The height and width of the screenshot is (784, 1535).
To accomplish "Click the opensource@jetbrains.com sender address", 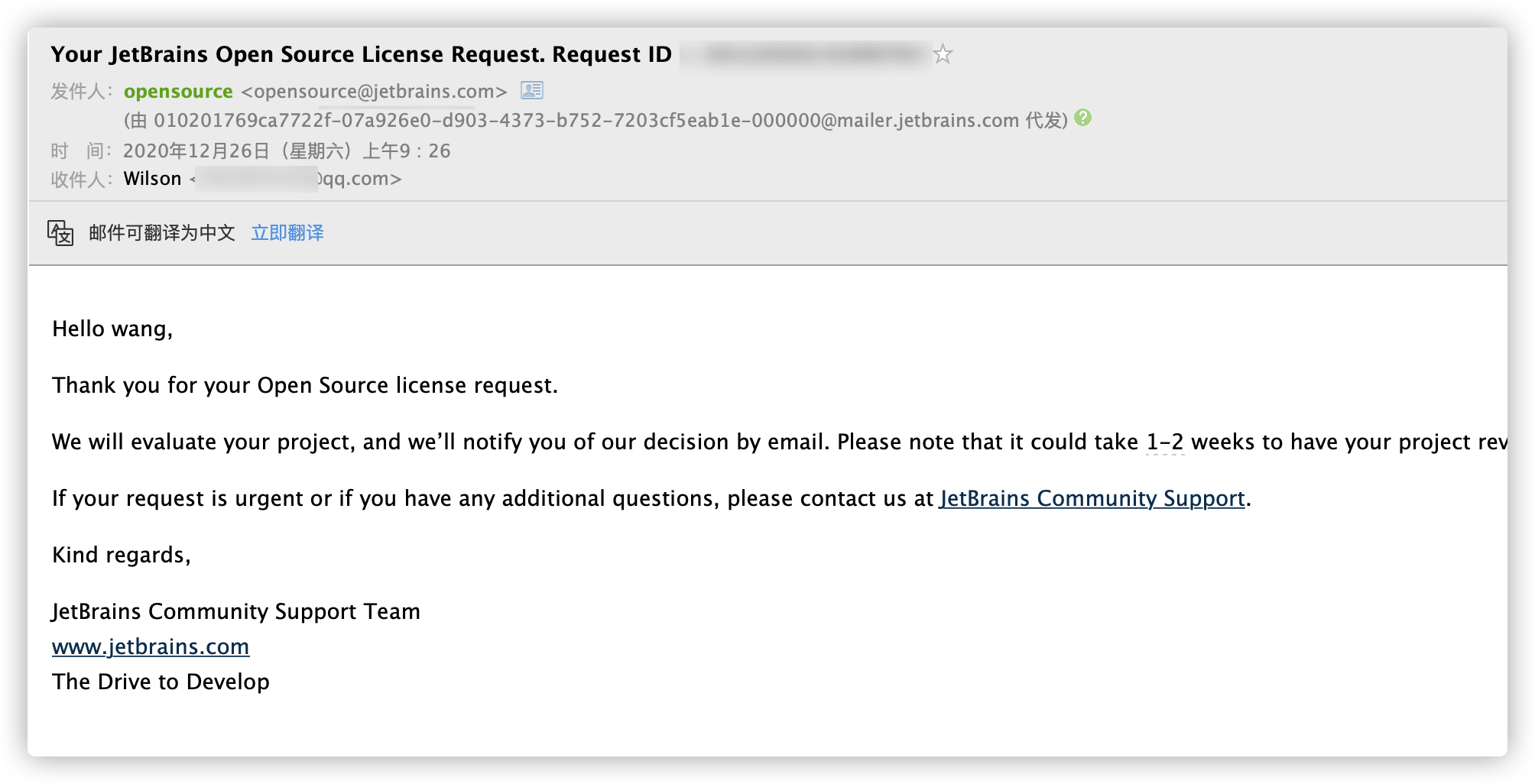I will click(374, 92).
